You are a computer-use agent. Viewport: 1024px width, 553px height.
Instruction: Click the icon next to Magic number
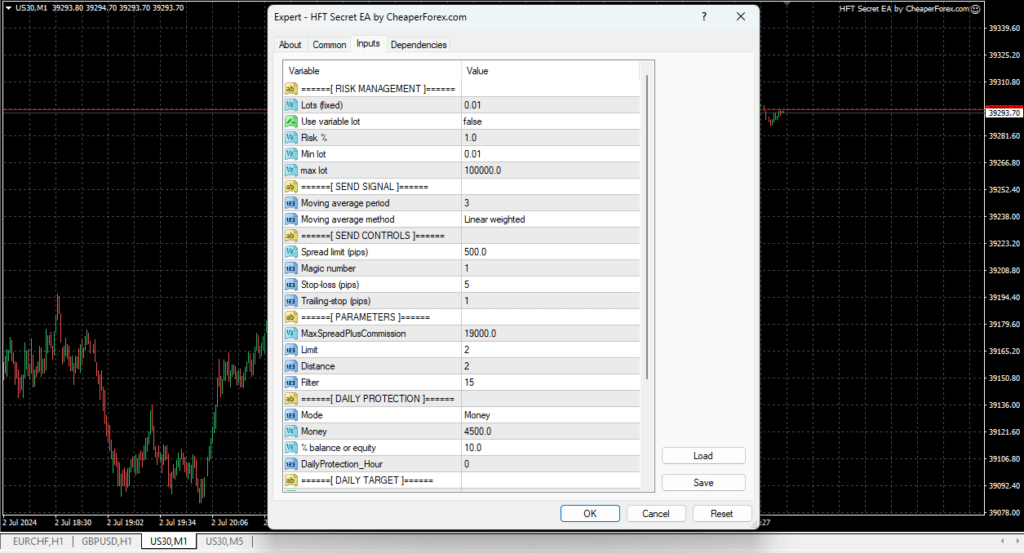[x=291, y=268]
